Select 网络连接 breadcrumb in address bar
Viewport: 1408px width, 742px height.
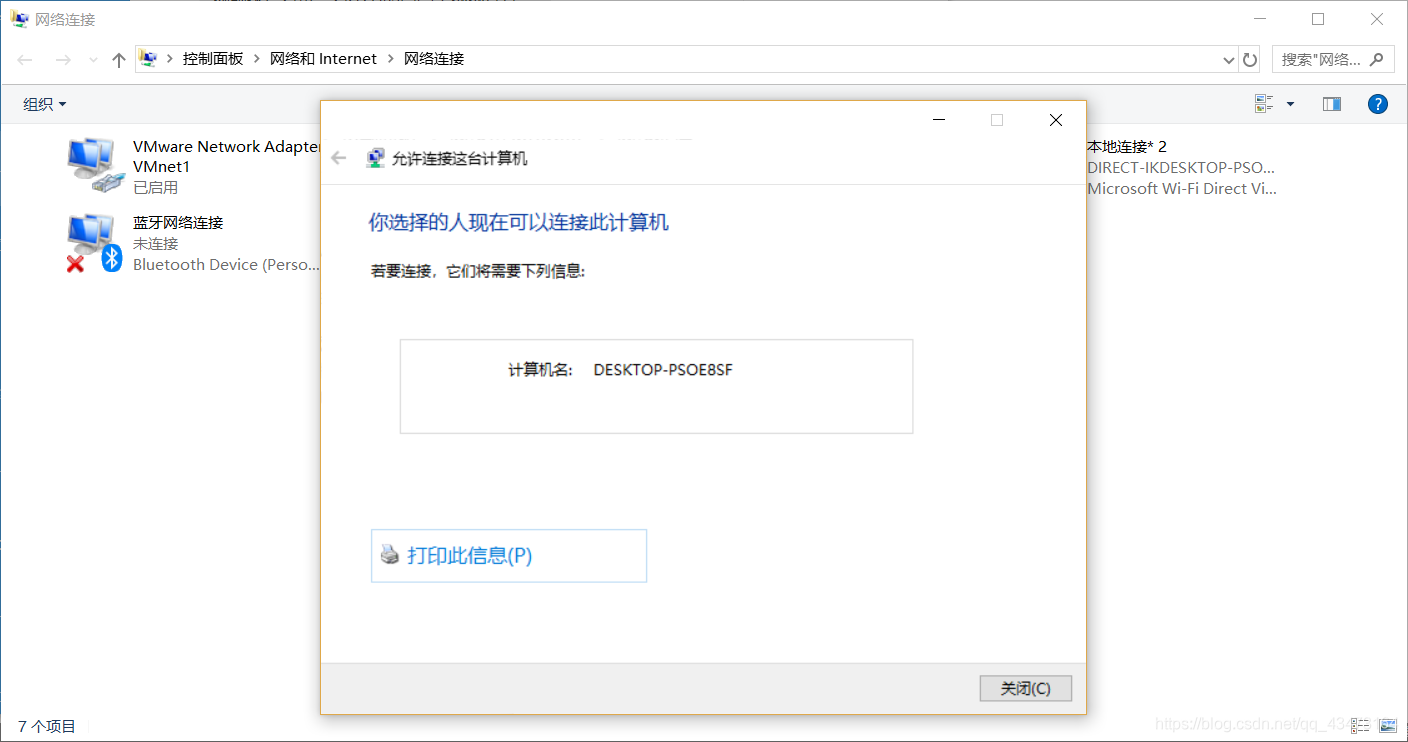click(x=434, y=59)
